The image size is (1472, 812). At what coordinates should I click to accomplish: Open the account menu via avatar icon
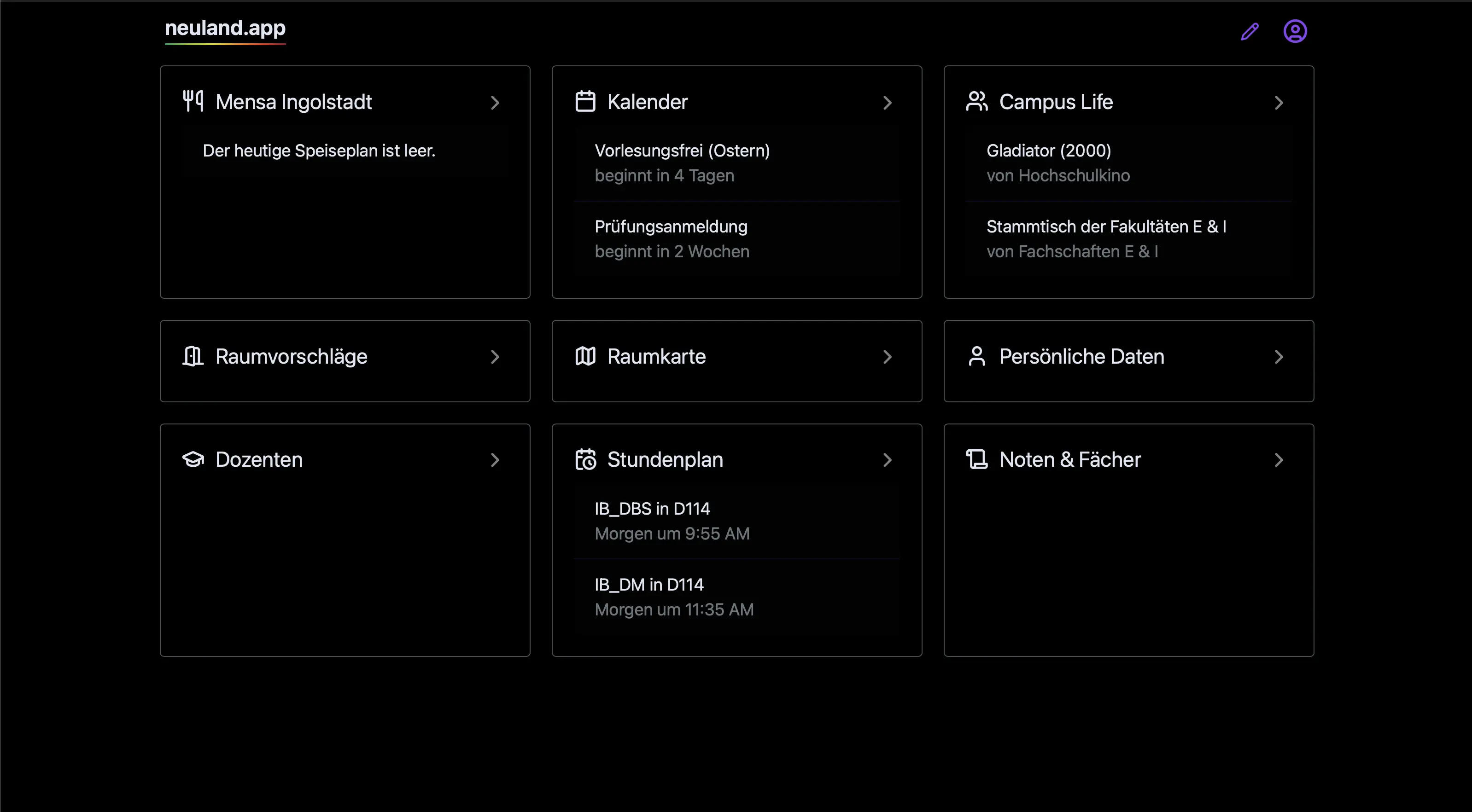(x=1296, y=31)
